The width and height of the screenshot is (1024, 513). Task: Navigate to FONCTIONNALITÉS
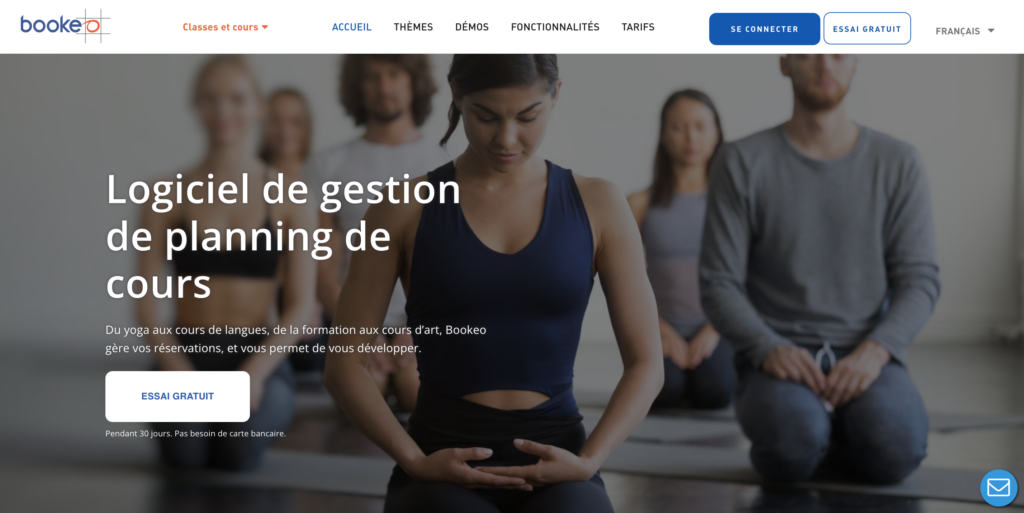pos(555,27)
